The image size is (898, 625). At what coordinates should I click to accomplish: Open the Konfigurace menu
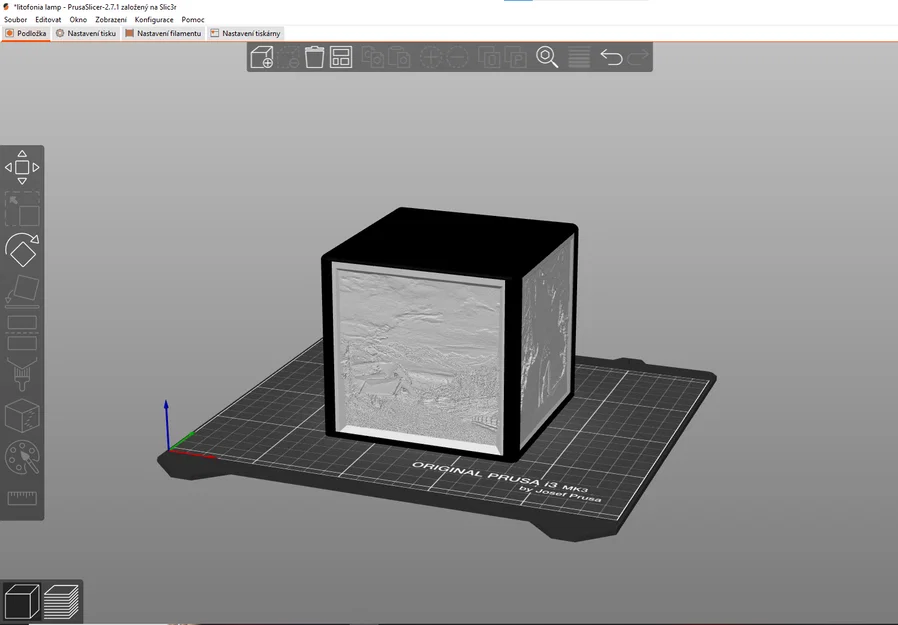pyautogui.click(x=153, y=19)
